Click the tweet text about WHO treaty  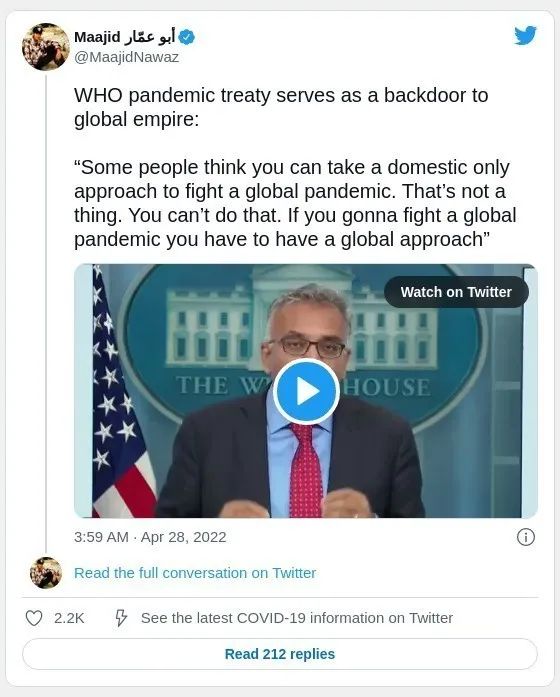tap(281, 107)
